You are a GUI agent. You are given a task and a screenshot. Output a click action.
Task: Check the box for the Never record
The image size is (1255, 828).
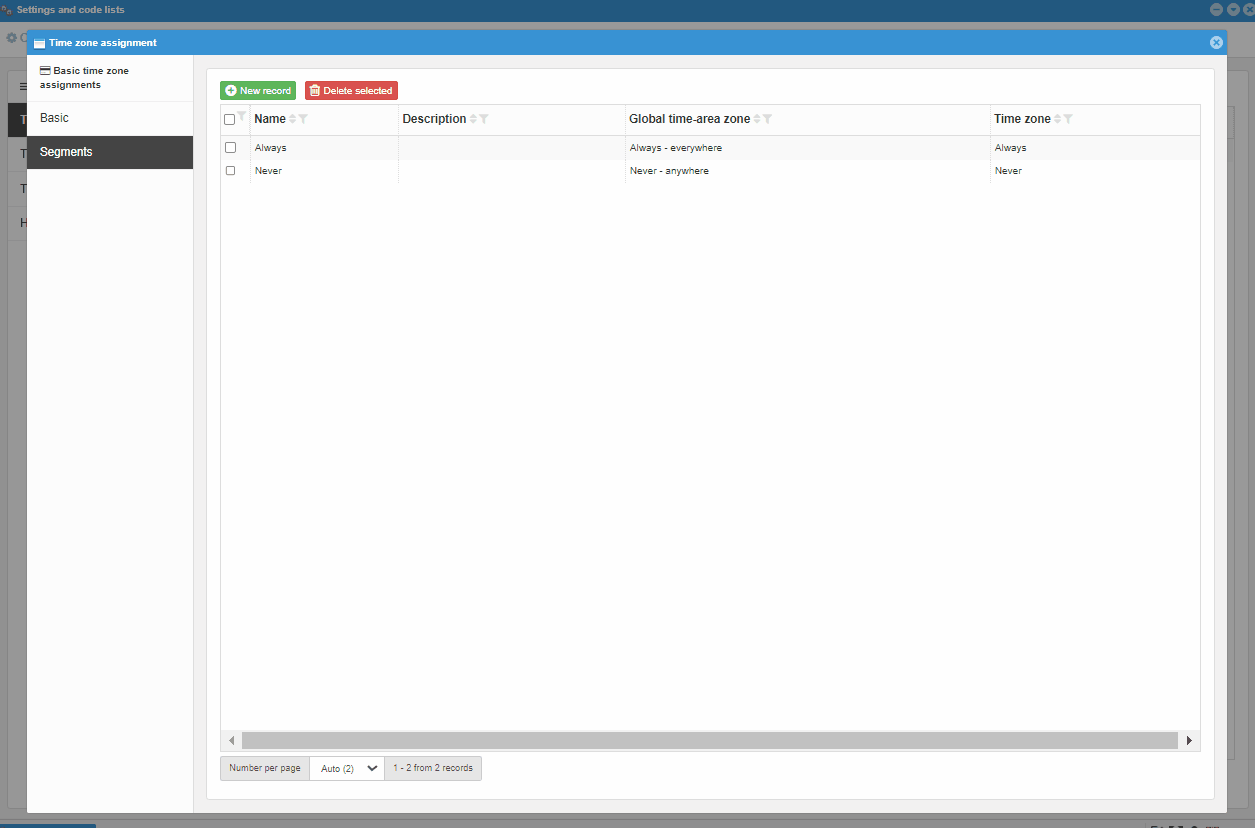click(x=230, y=171)
